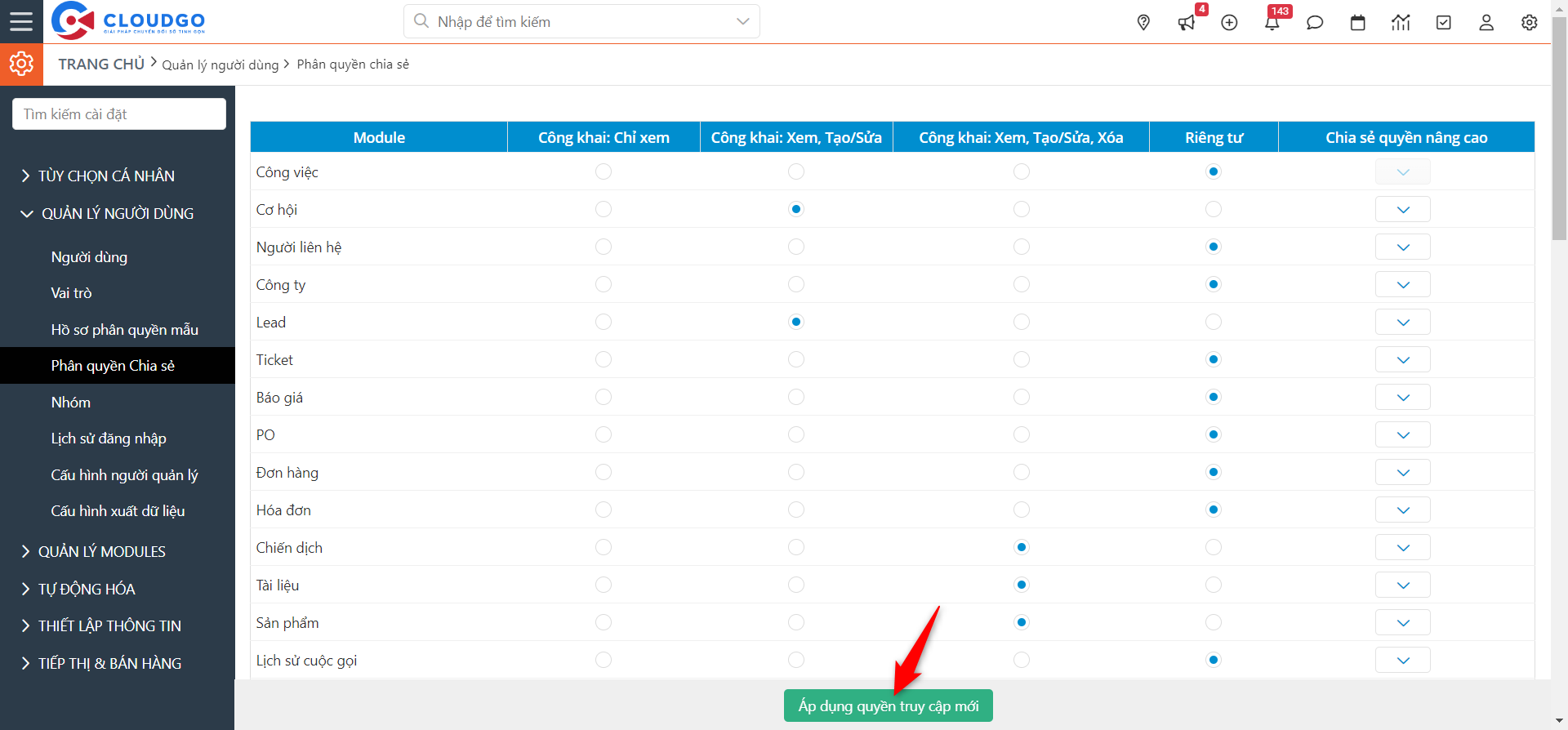
Task: Open the calendar icon
Action: pyautogui.click(x=1358, y=22)
